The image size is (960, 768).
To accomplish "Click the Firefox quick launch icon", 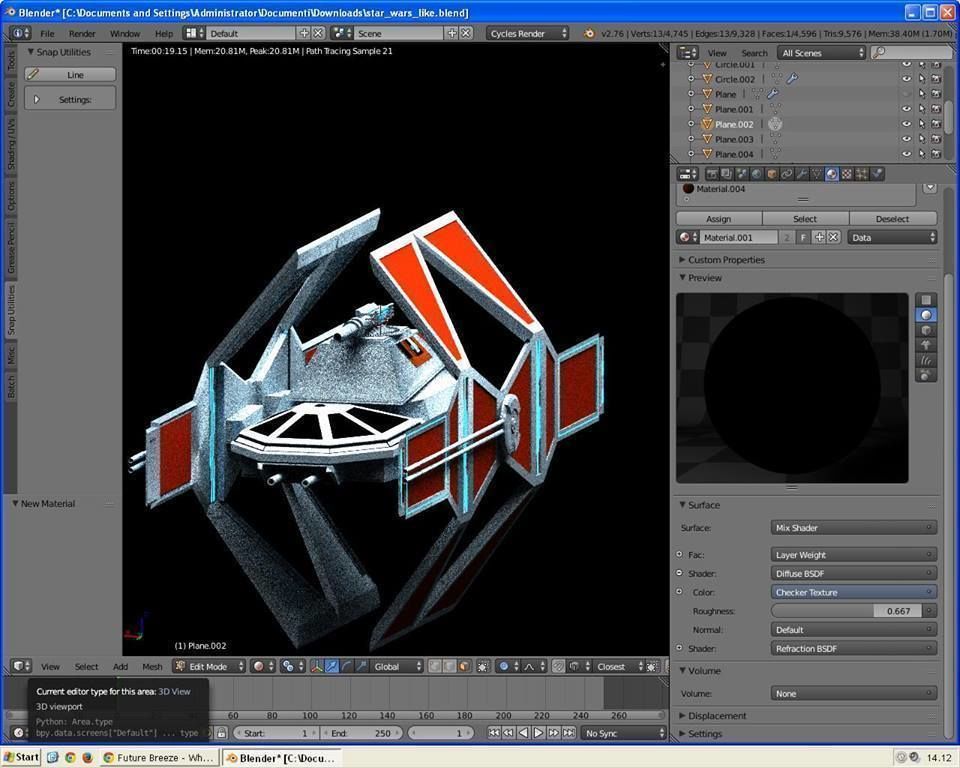I will [87, 758].
